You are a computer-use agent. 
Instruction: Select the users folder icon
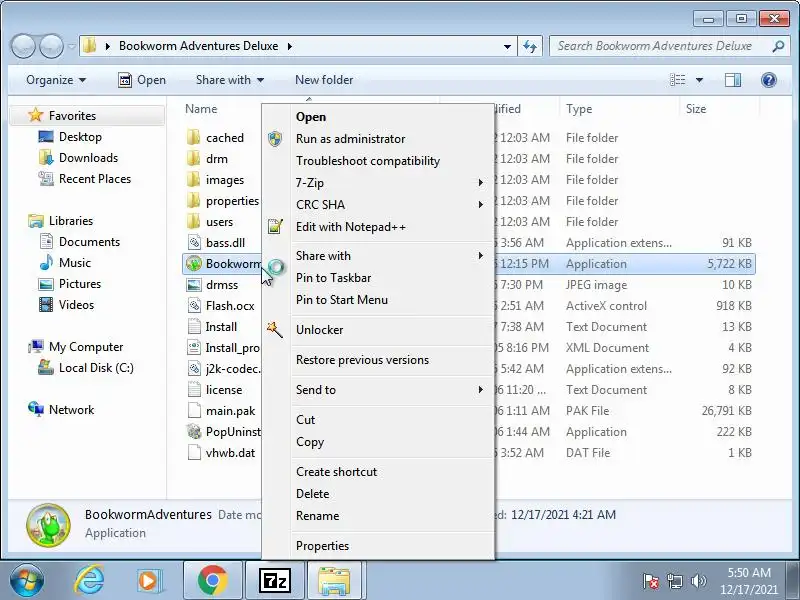[x=193, y=221]
